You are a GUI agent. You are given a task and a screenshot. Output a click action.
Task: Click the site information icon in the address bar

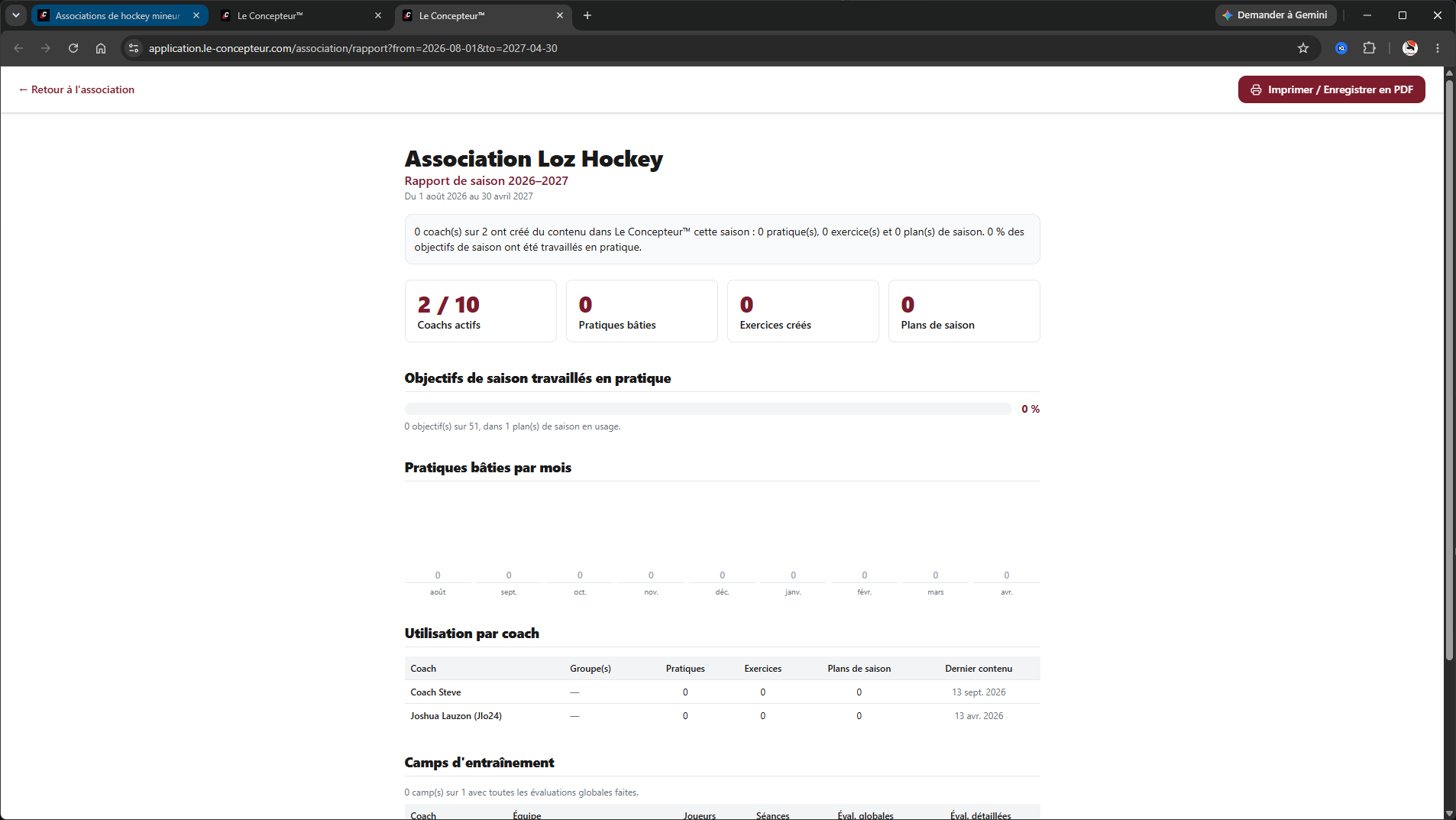pos(134,48)
